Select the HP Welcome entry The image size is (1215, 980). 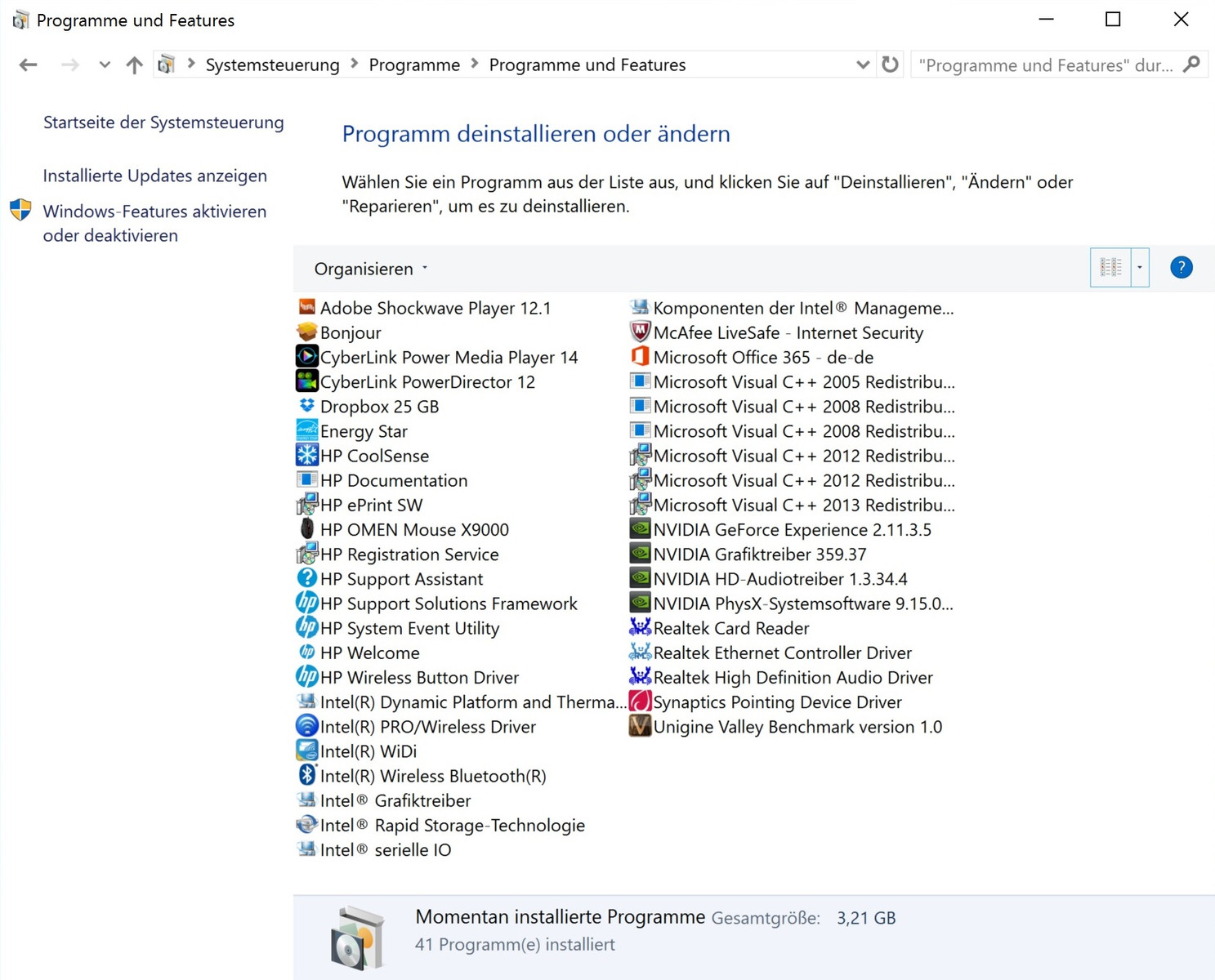click(358, 653)
